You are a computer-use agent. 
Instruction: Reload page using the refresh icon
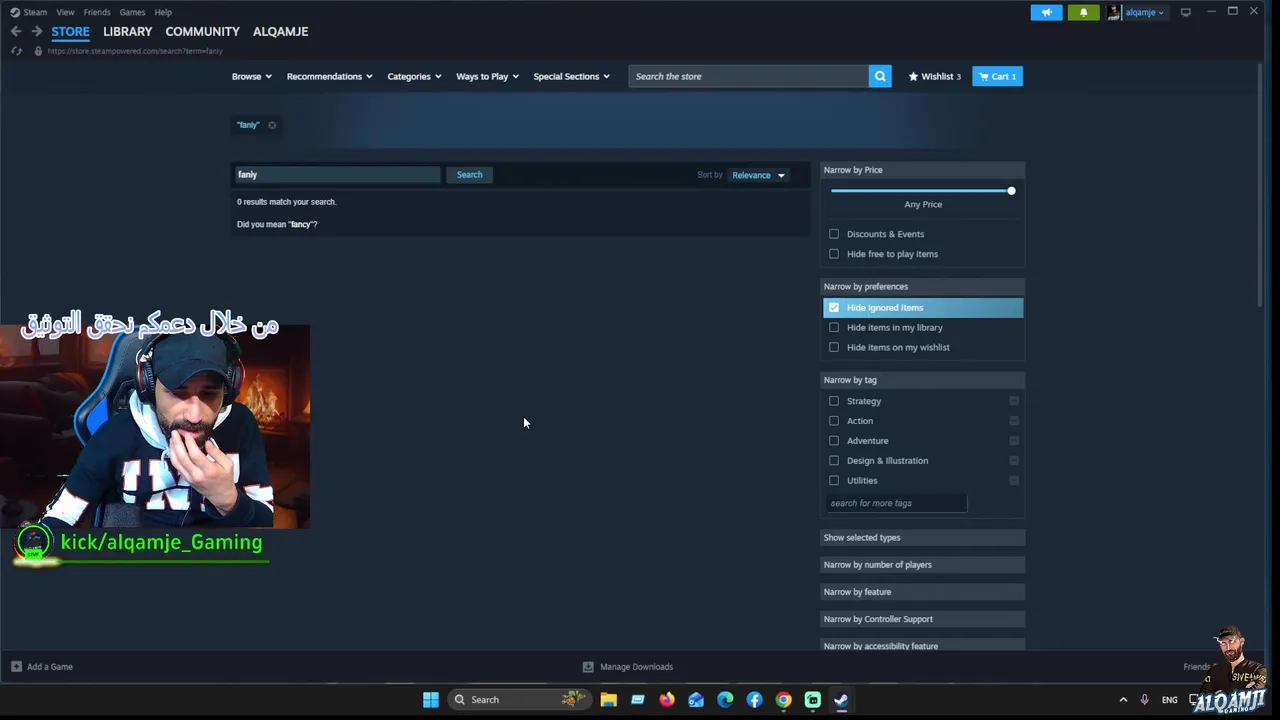click(16, 51)
